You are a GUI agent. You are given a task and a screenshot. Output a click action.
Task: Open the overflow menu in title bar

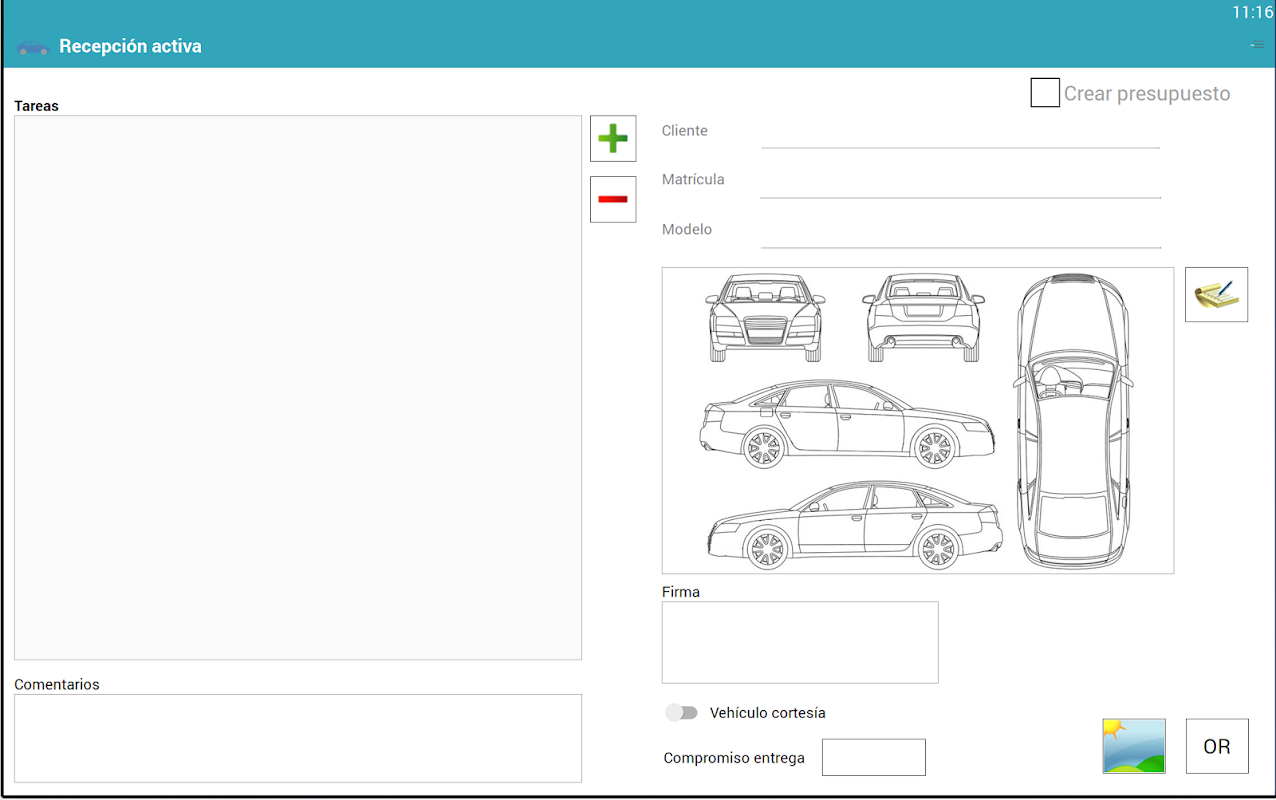[x=1257, y=45]
